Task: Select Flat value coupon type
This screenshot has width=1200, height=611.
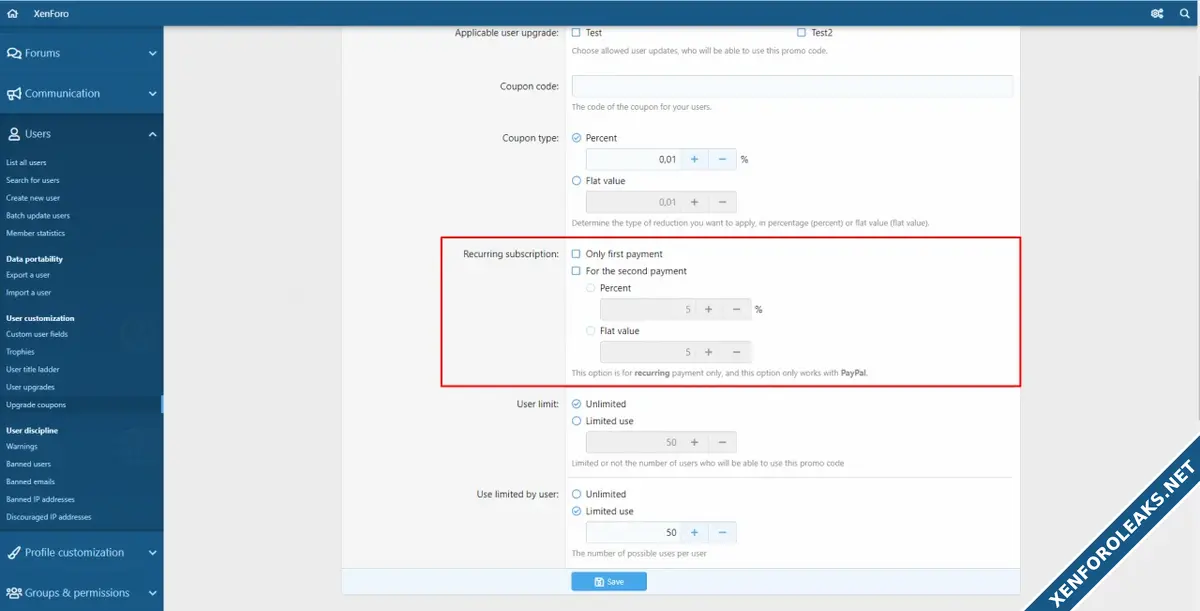Action: point(576,181)
